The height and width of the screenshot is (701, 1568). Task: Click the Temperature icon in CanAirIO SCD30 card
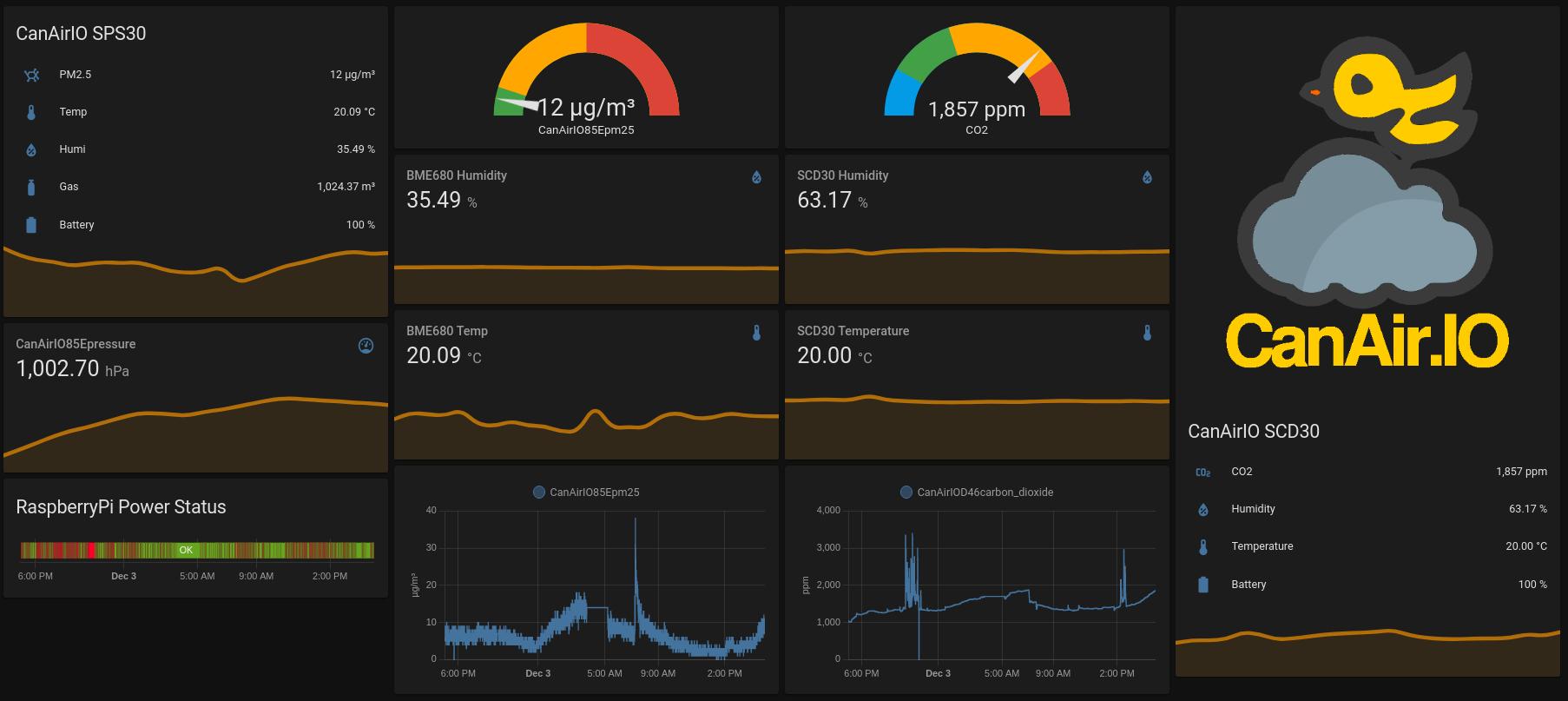pyautogui.click(x=1203, y=547)
